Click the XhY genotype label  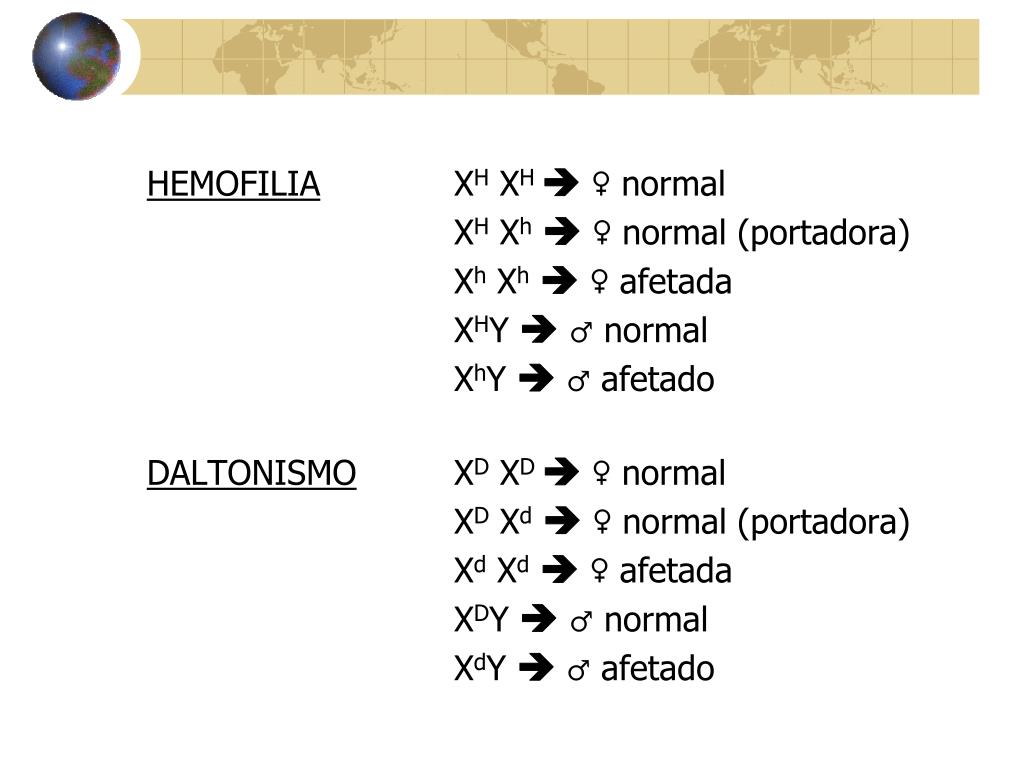pyautogui.click(x=480, y=378)
